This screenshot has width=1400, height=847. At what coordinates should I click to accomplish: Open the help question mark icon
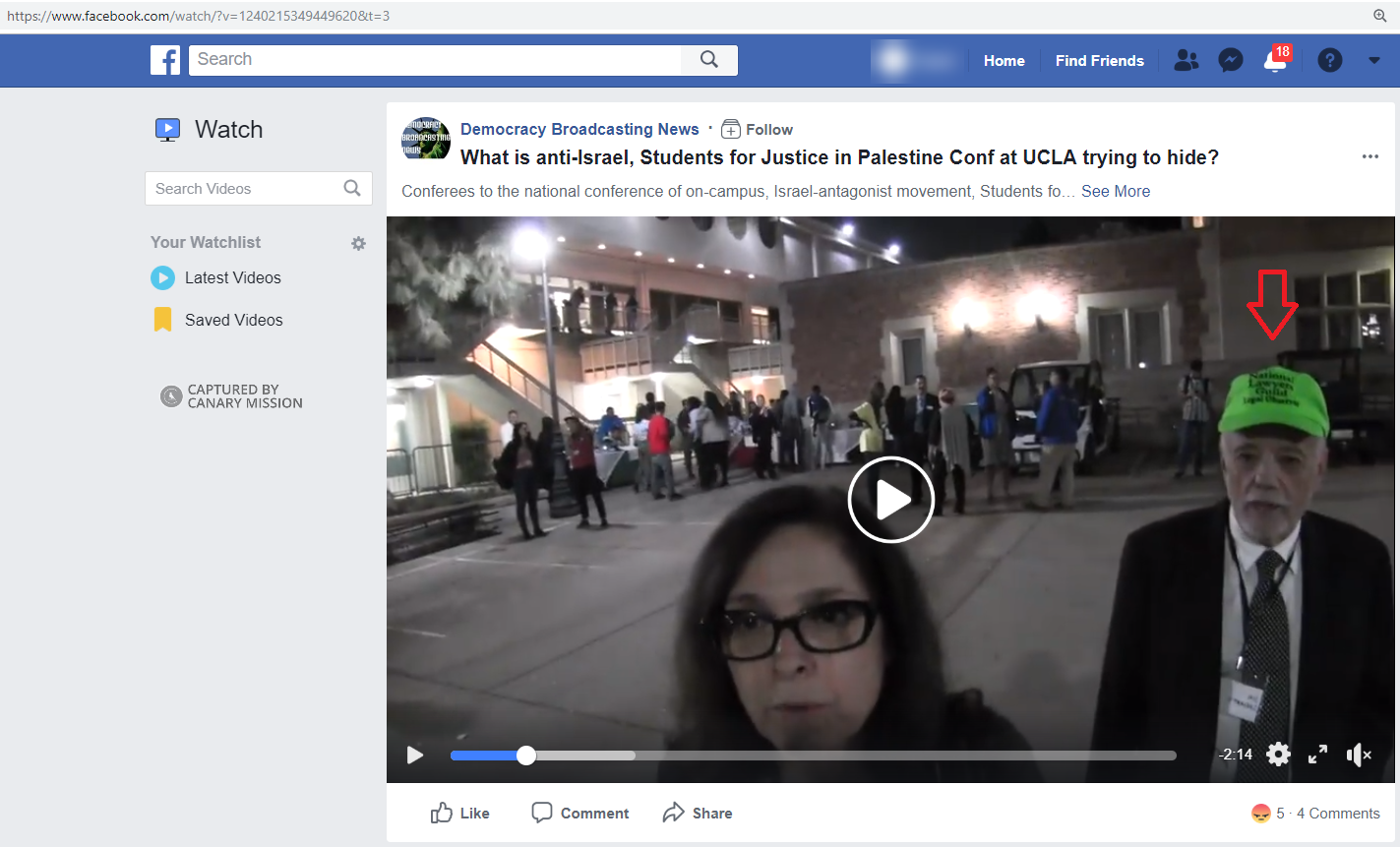tap(1330, 61)
